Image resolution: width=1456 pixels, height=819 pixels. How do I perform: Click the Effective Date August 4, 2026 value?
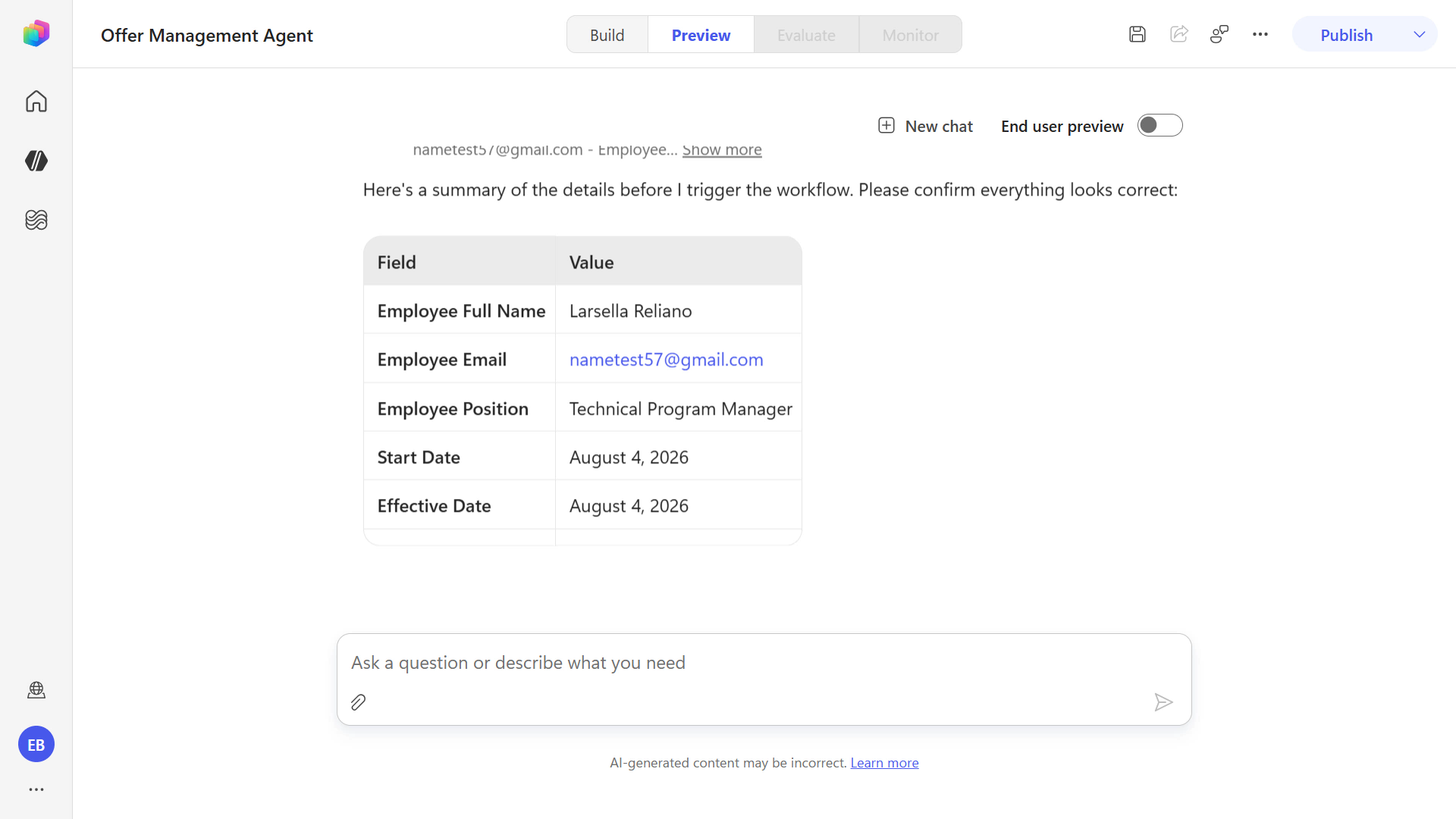pyautogui.click(x=629, y=506)
